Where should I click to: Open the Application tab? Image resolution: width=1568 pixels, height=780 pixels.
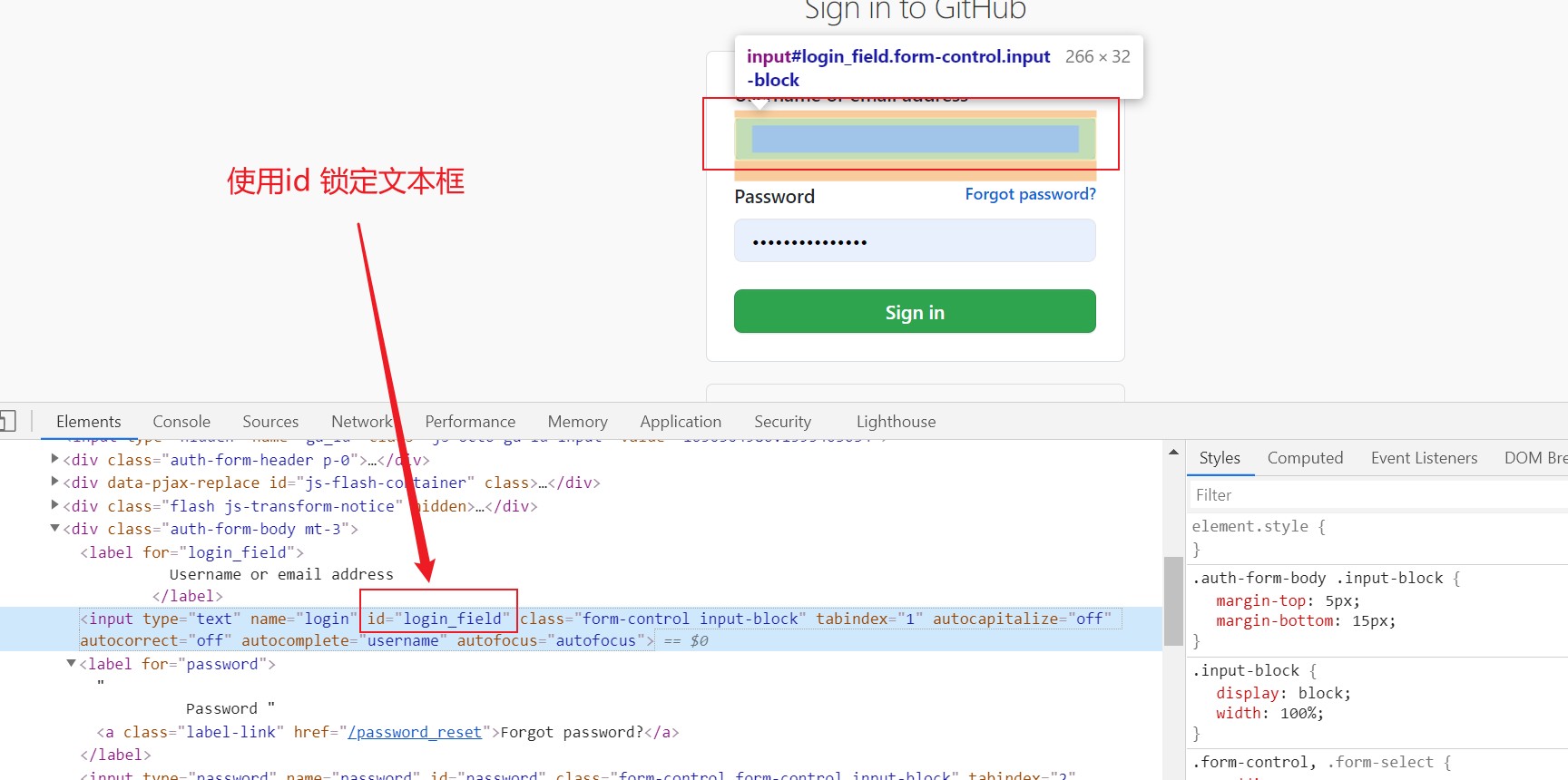(681, 422)
